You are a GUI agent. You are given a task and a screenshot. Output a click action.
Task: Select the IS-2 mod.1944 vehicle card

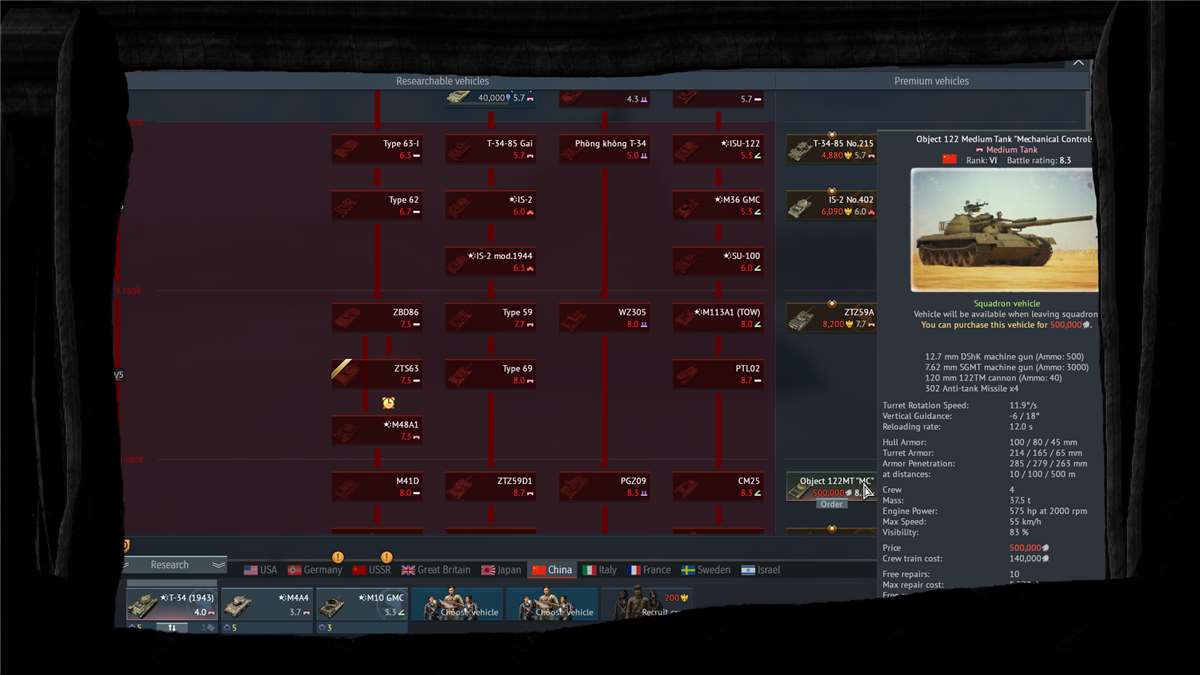coord(491,261)
